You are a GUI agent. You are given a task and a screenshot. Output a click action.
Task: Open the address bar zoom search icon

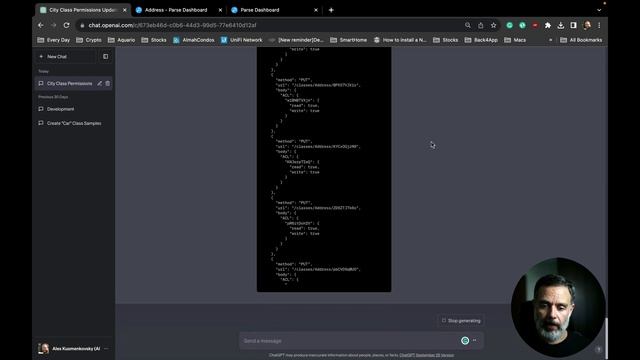[468, 25]
